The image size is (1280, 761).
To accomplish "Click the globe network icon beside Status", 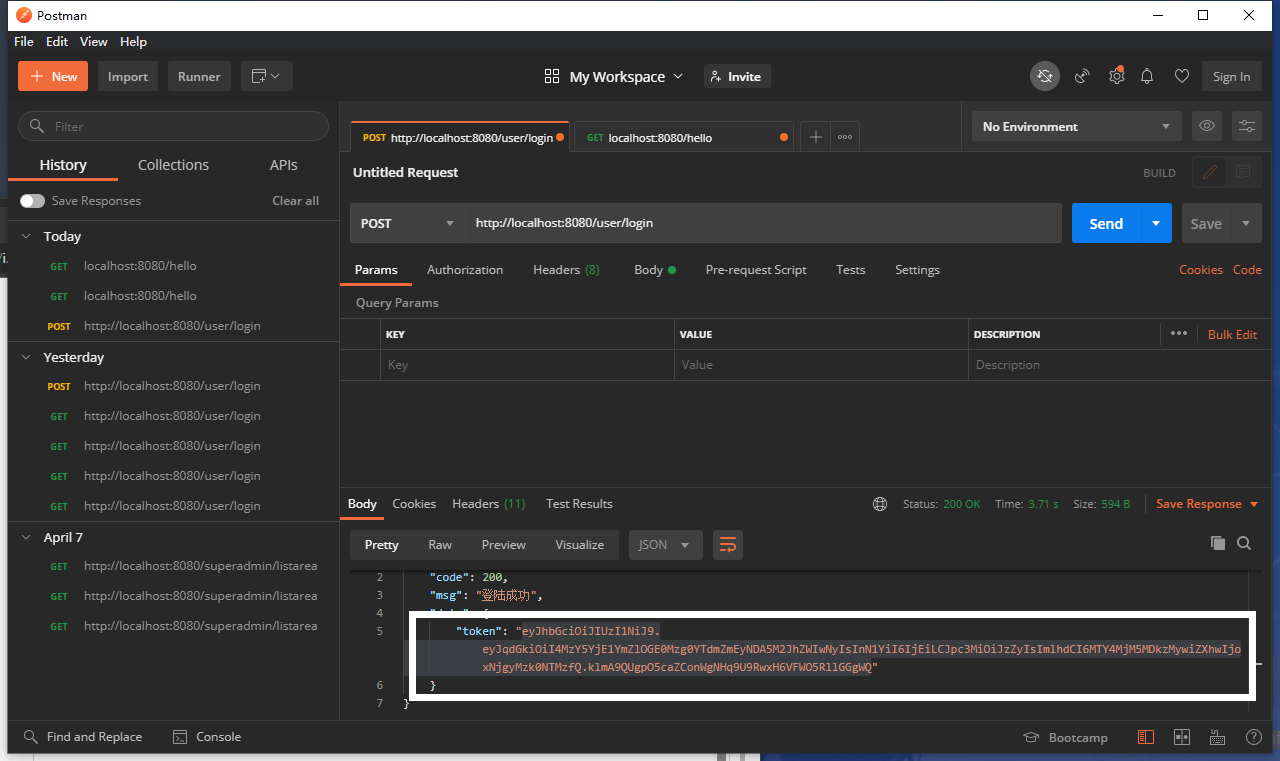I will click(x=880, y=504).
